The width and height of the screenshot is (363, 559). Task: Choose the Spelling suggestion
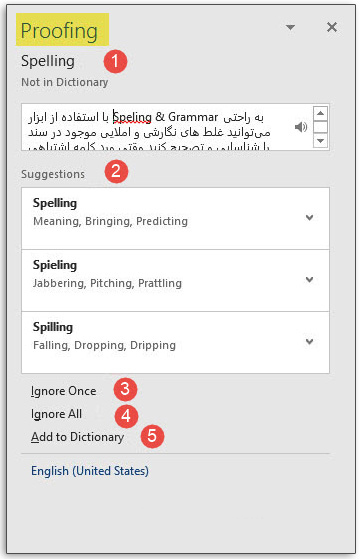pyautogui.click(x=175, y=219)
